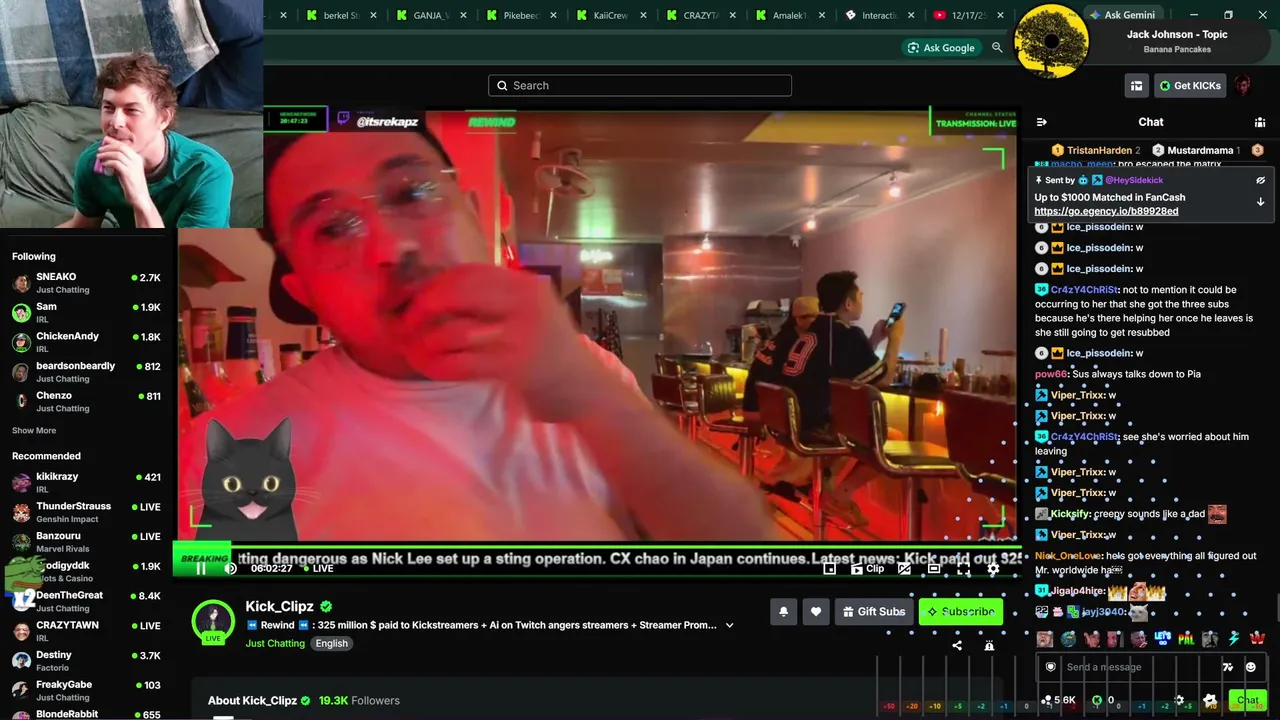Click the Ask Google button
This screenshot has height=720, width=1280.
[940, 48]
